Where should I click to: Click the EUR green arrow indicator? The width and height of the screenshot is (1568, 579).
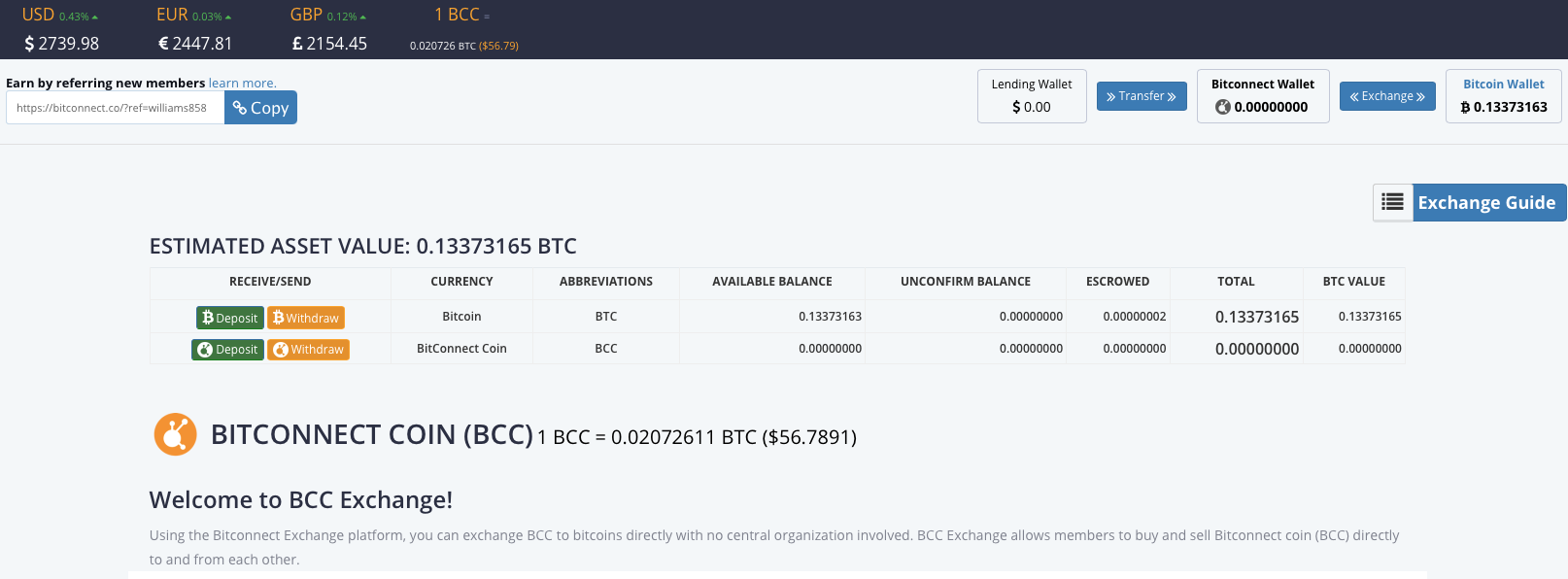[228, 17]
